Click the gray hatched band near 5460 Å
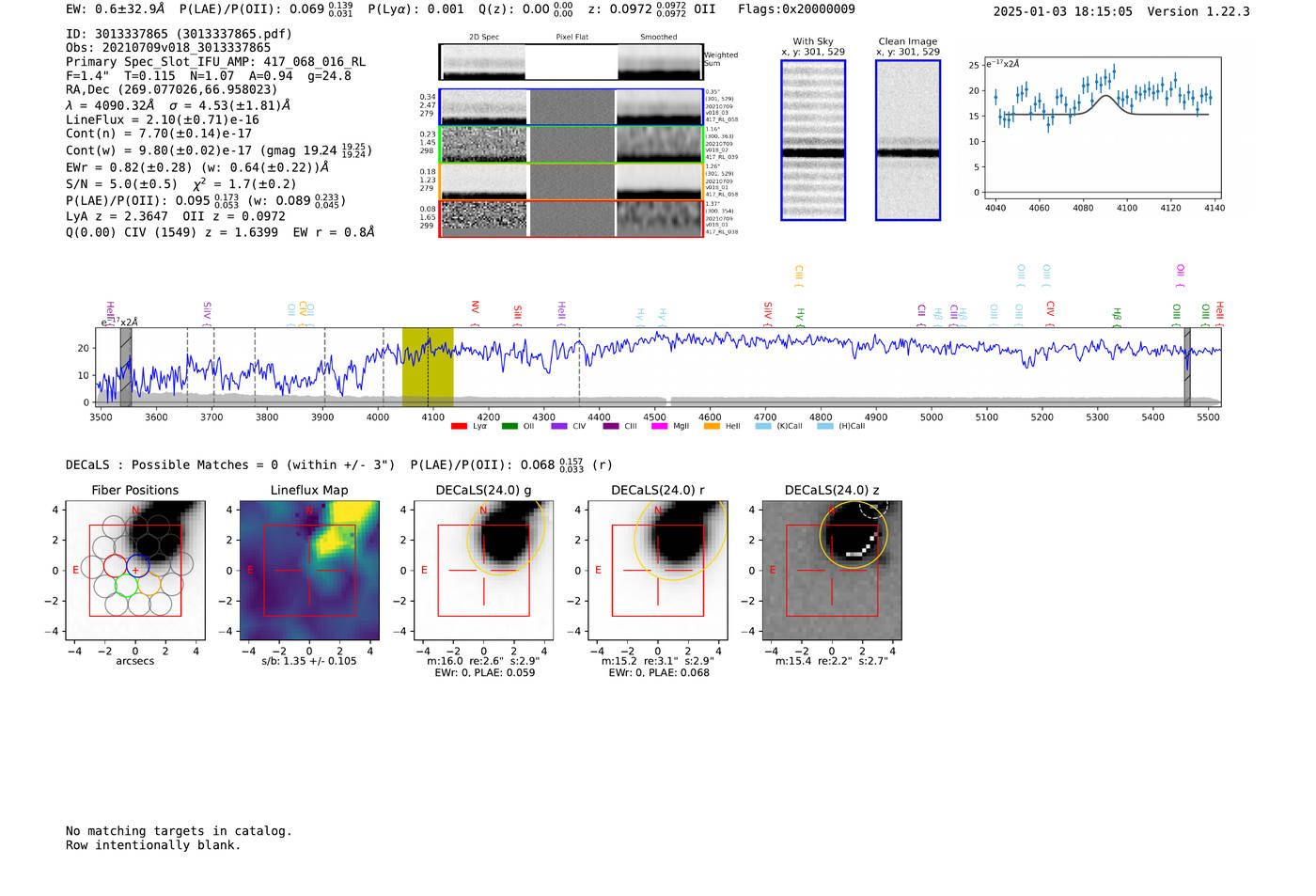The height and width of the screenshot is (896, 1316). [x=1187, y=368]
